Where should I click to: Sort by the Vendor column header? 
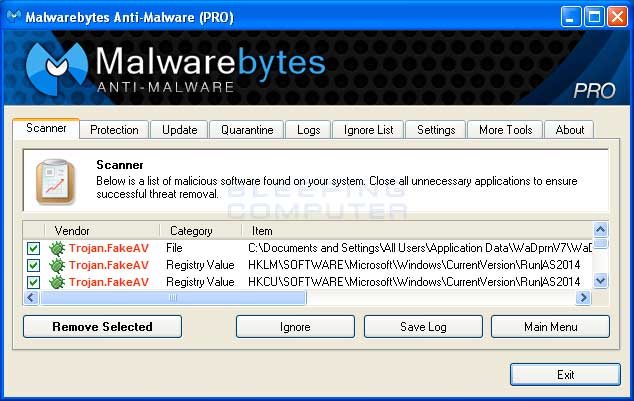102,231
